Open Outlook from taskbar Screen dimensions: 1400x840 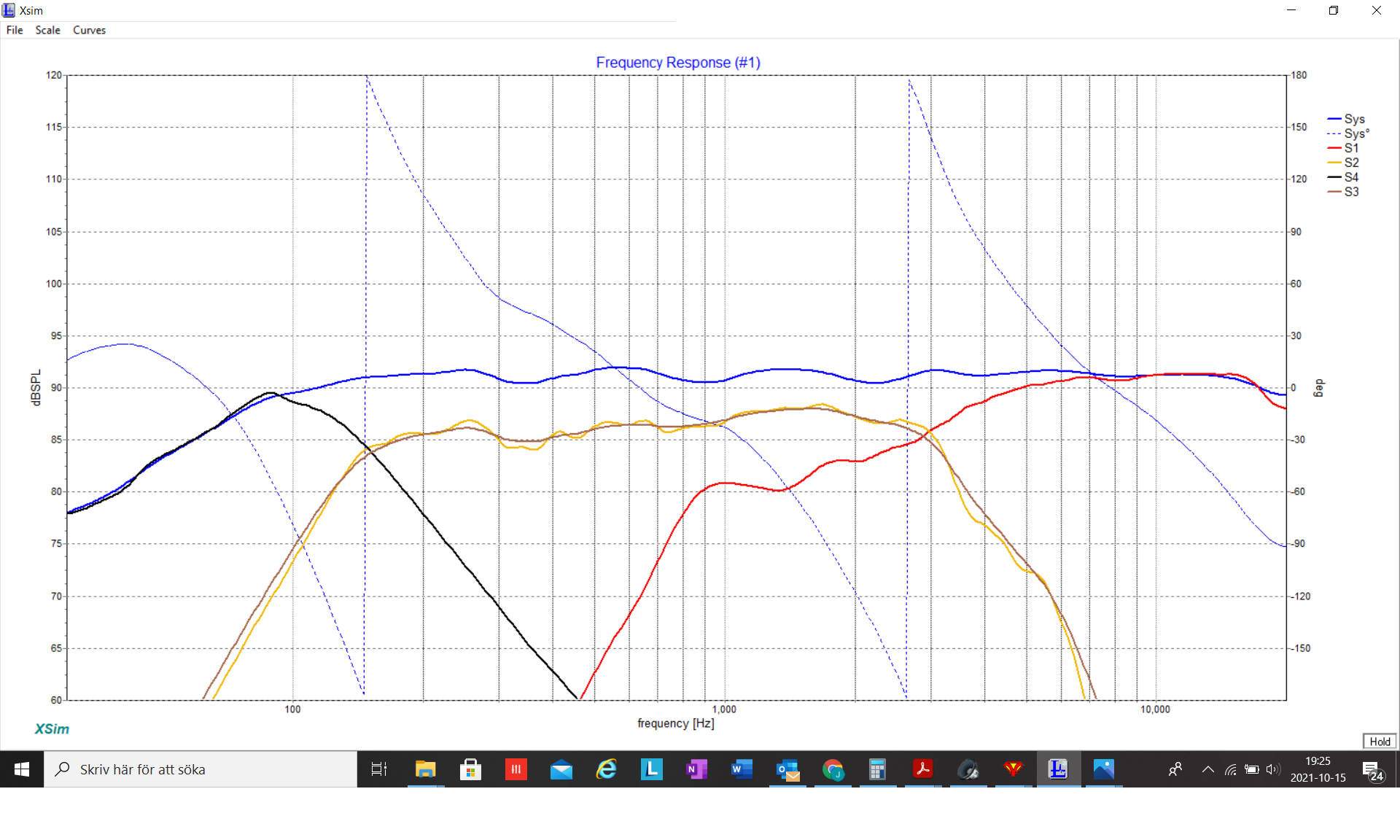pos(787,769)
